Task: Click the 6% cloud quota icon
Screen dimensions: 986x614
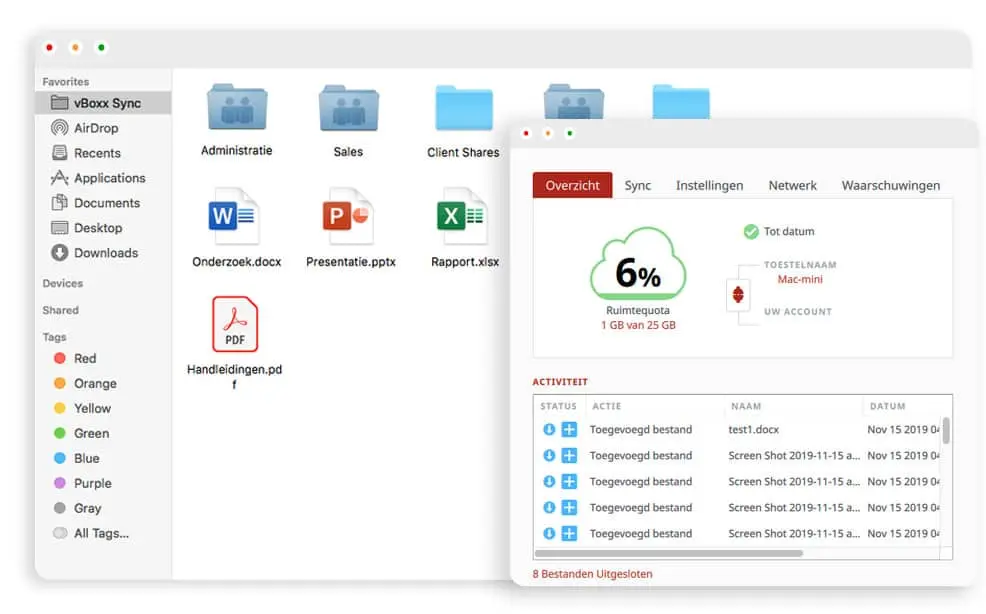Action: (x=638, y=265)
